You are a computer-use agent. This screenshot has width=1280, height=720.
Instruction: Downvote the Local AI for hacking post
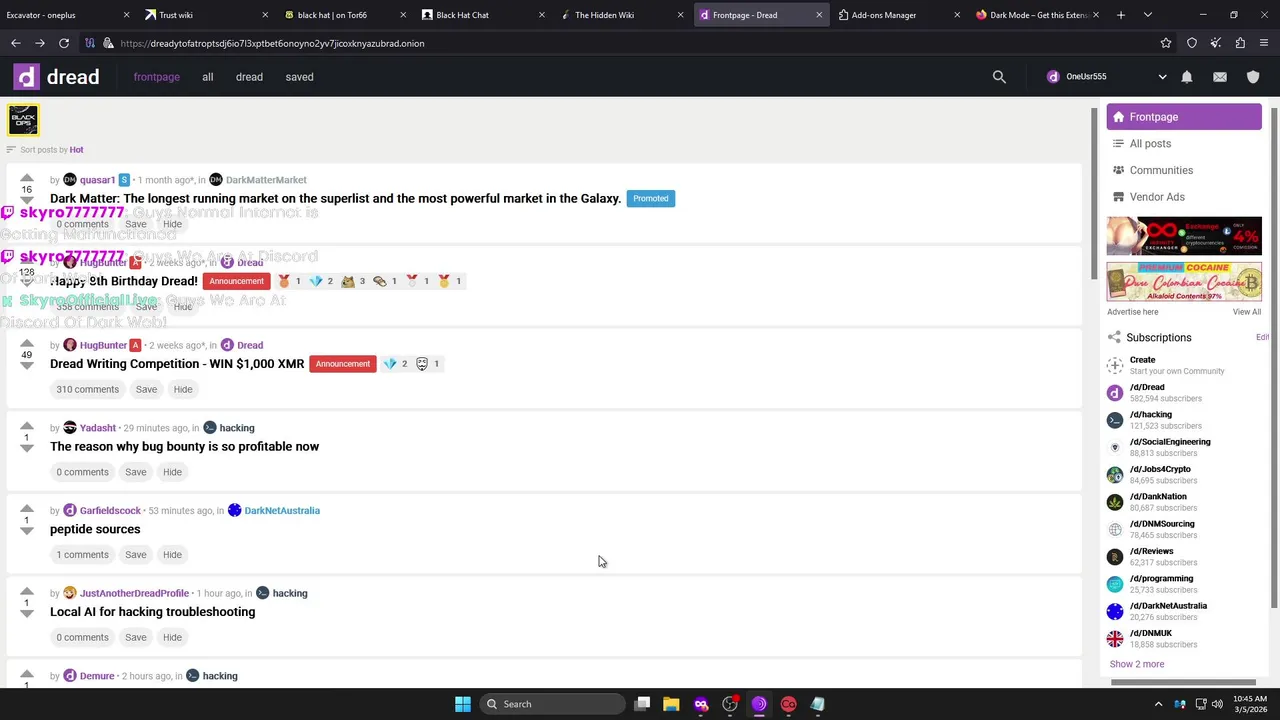[27, 614]
